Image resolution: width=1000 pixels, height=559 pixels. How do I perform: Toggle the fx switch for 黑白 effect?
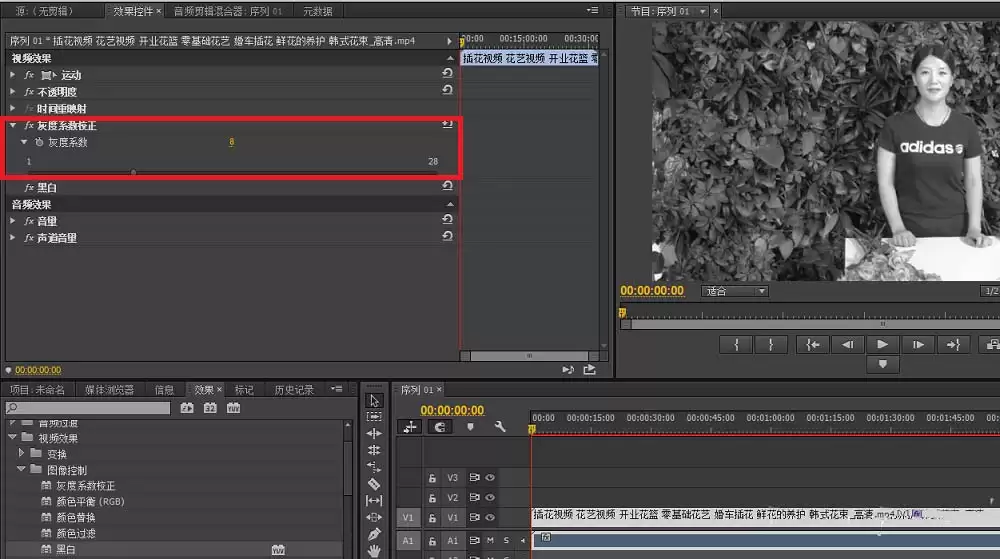(x=29, y=187)
